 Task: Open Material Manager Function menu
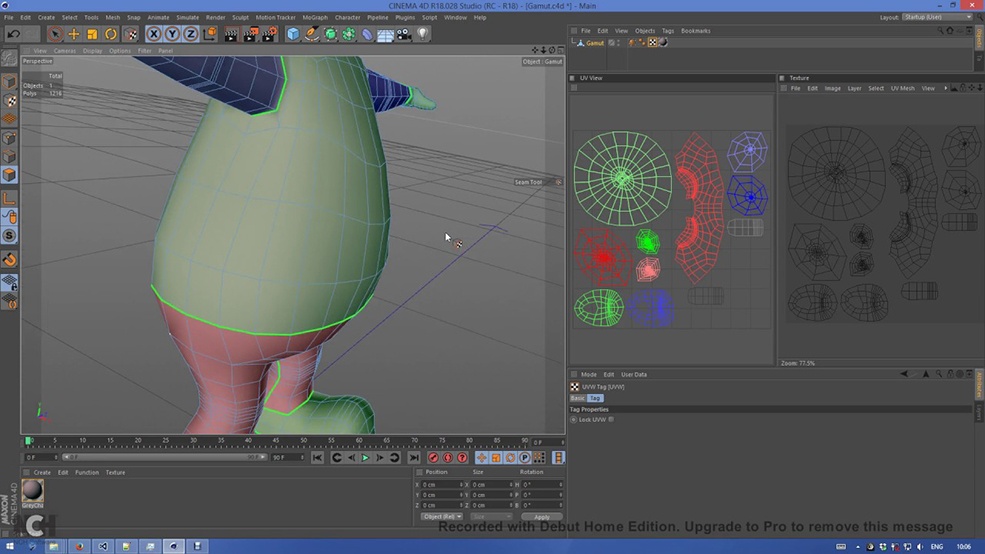click(x=87, y=472)
